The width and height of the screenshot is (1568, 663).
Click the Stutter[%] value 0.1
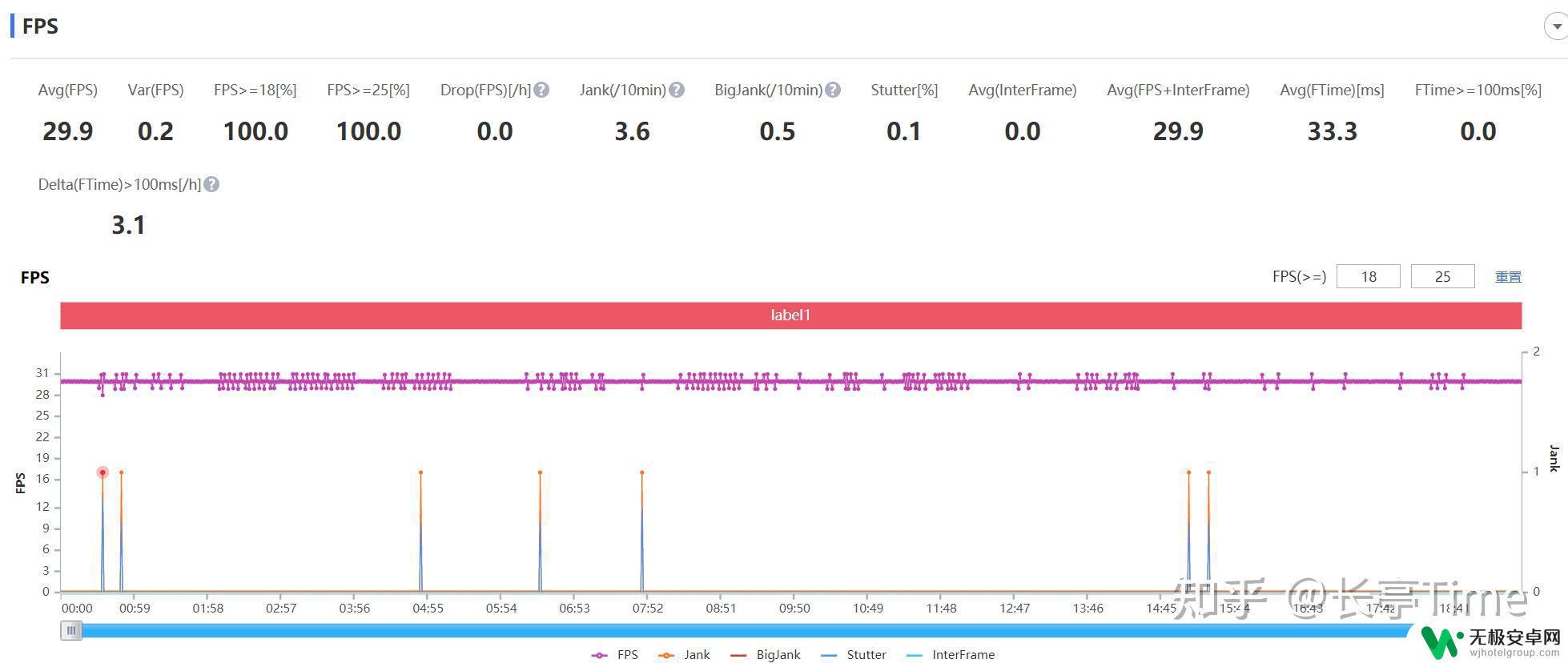904,131
